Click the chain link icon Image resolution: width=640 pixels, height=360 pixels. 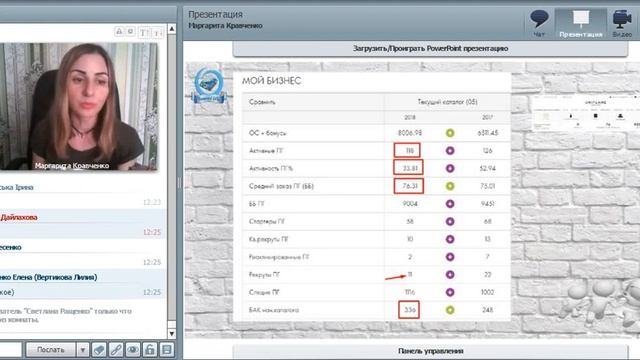[x=116, y=350]
